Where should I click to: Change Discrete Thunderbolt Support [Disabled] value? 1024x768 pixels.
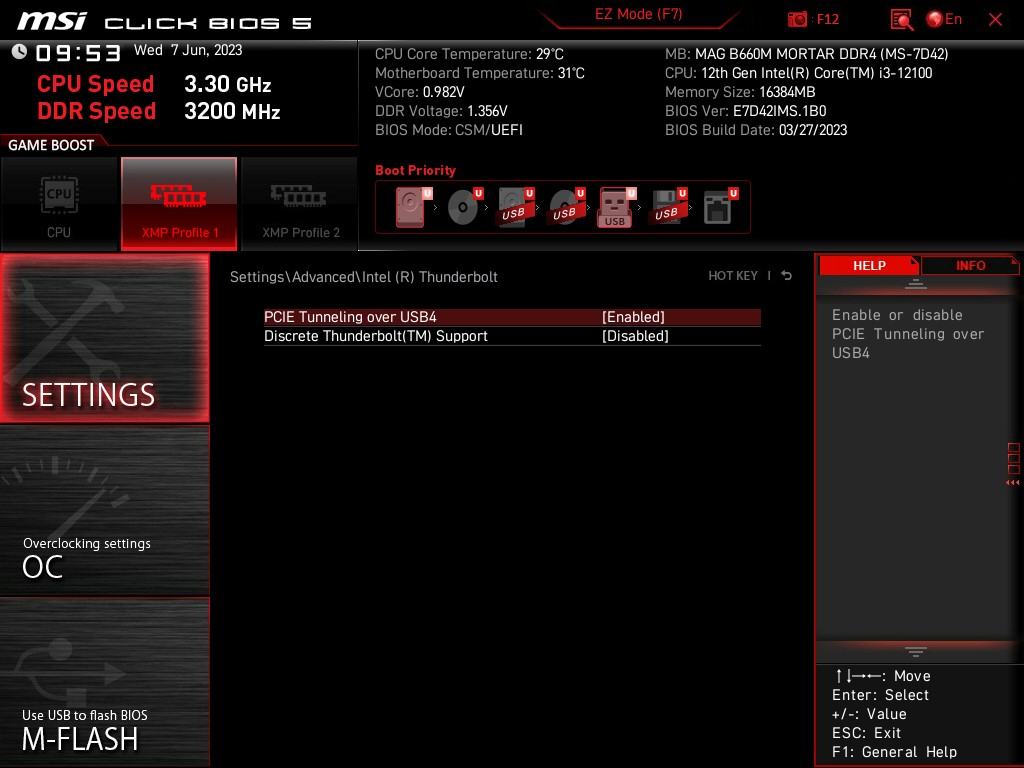[x=635, y=336]
